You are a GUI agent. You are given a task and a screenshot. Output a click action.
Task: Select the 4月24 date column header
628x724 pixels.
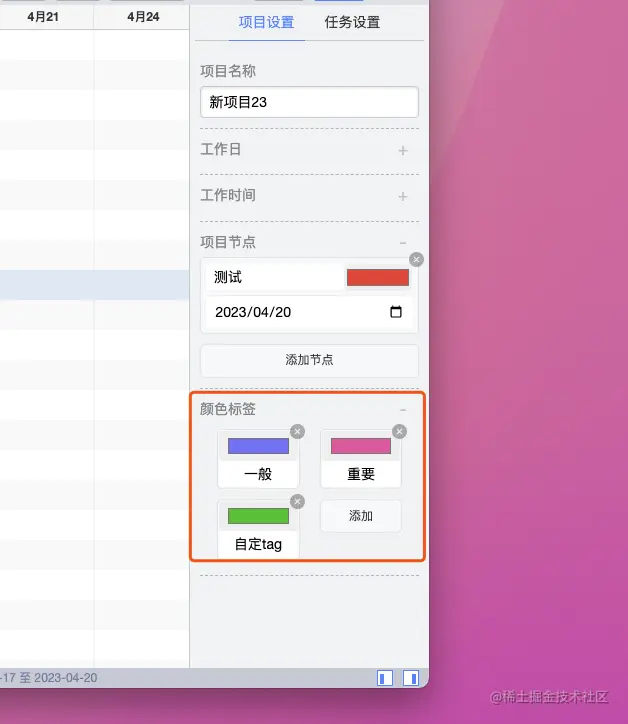143,17
